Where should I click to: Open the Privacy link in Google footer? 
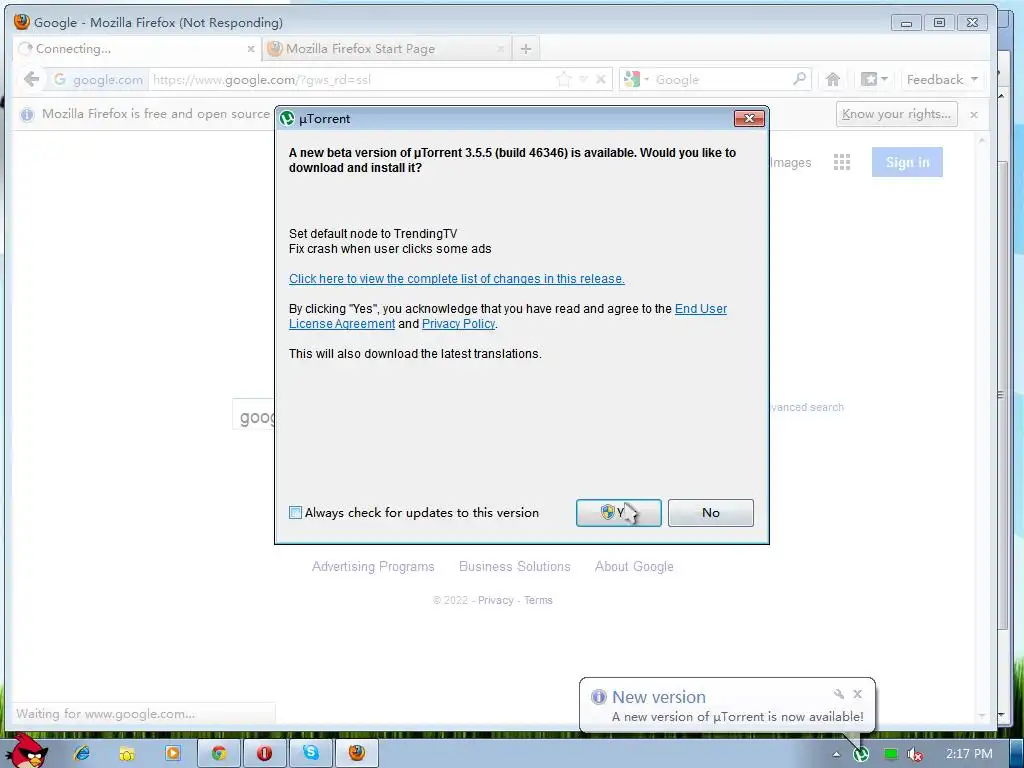pyautogui.click(x=496, y=600)
